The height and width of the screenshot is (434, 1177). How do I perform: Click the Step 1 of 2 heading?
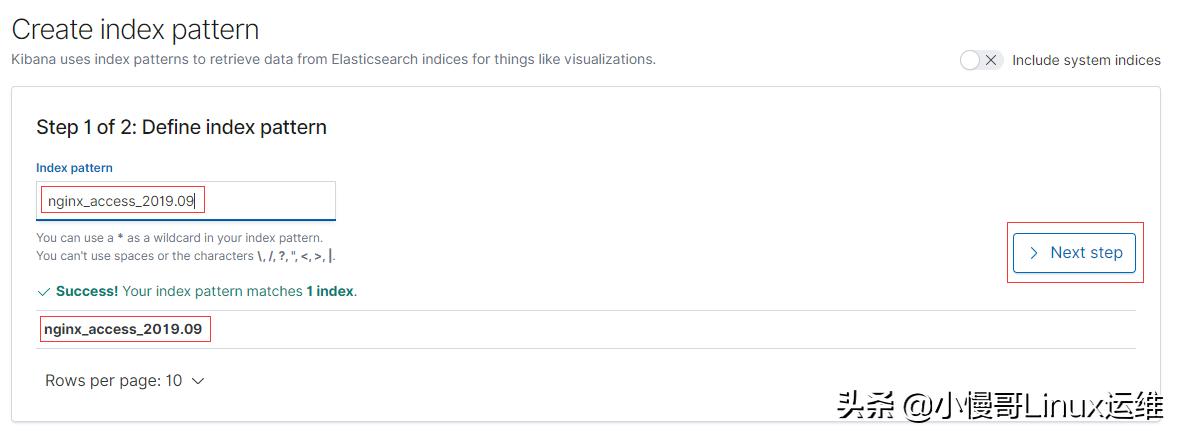181,127
